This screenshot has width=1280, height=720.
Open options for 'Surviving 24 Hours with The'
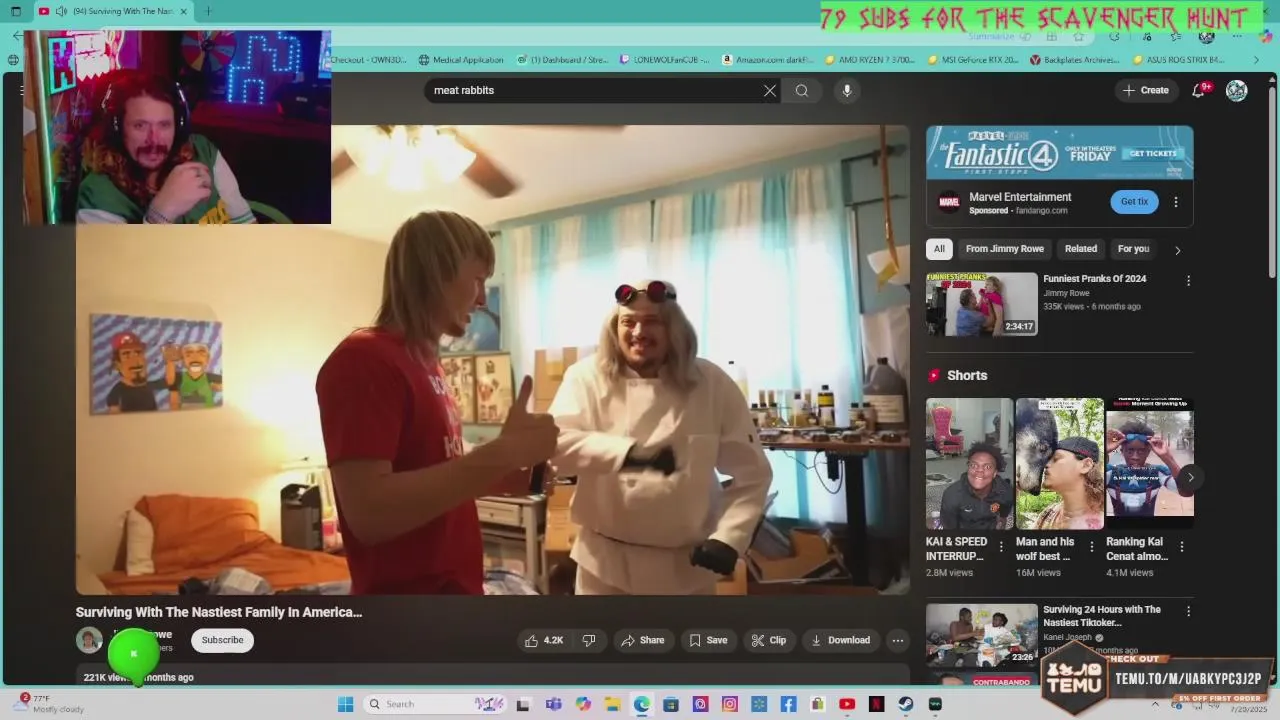pyautogui.click(x=1188, y=611)
